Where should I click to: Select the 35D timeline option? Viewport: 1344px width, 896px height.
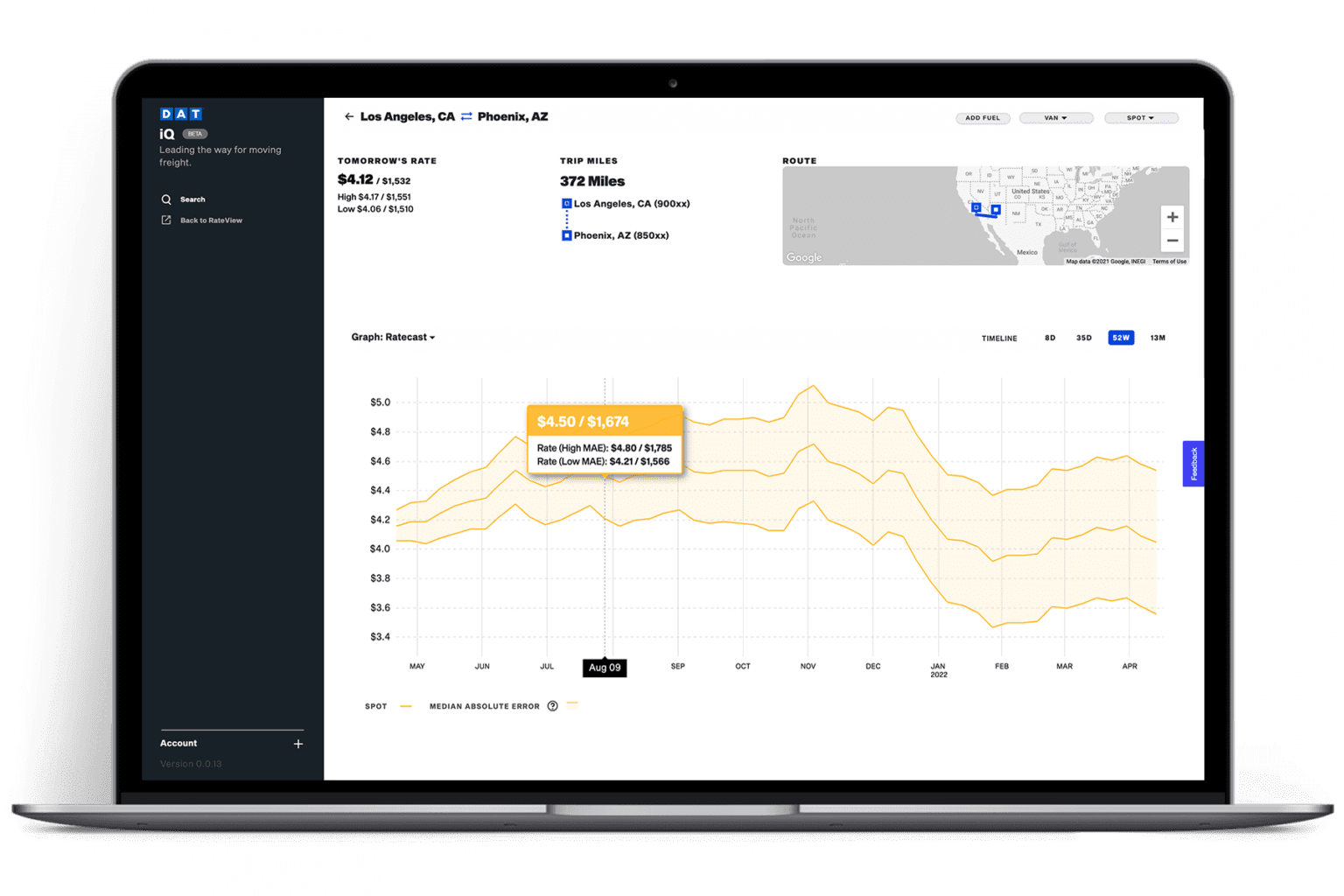coord(1084,337)
